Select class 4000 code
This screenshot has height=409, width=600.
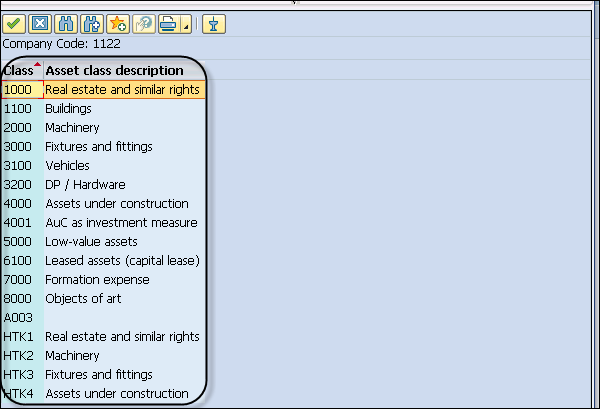click(18, 204)
